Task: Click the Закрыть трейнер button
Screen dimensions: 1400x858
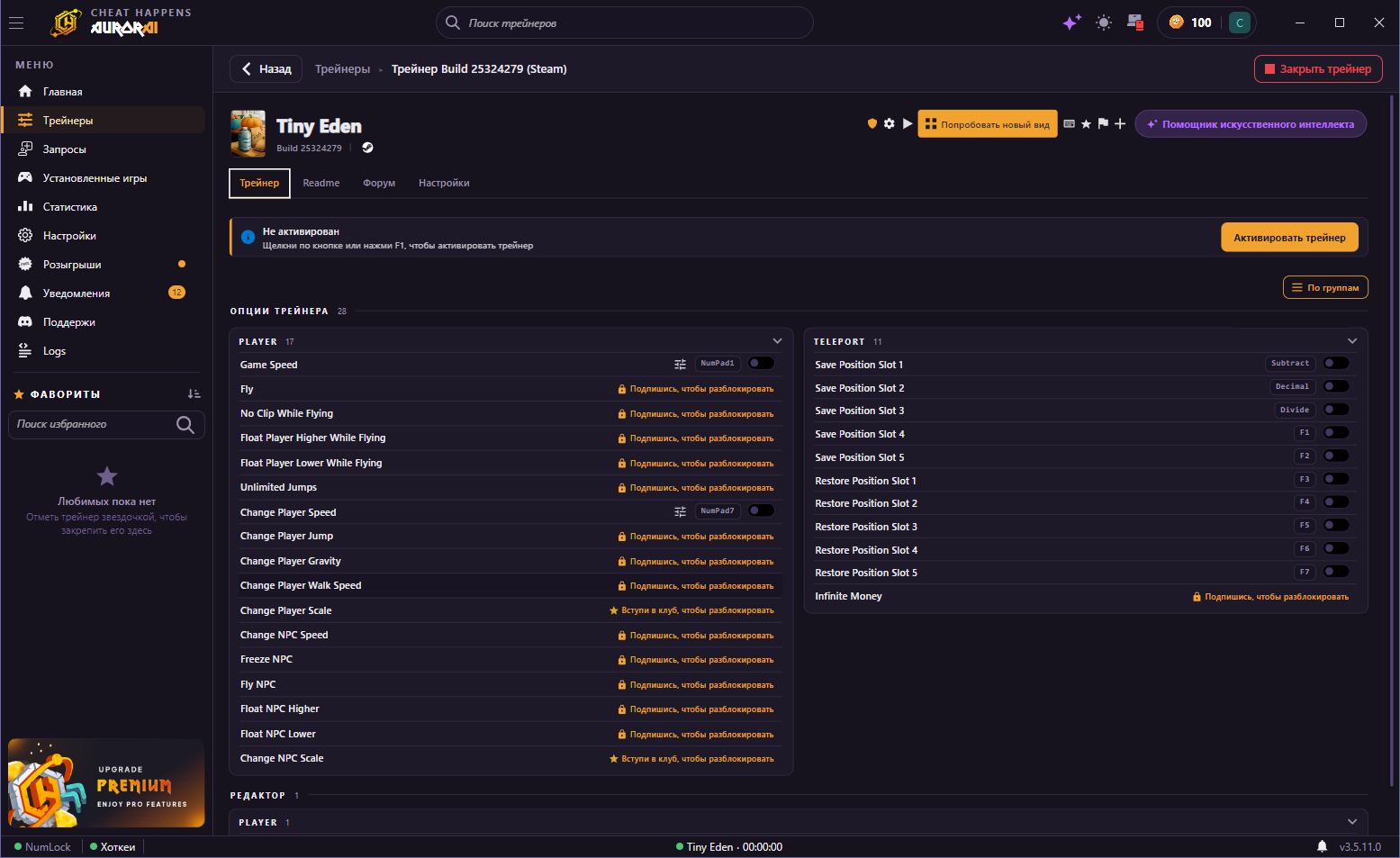Action: 1318,69
